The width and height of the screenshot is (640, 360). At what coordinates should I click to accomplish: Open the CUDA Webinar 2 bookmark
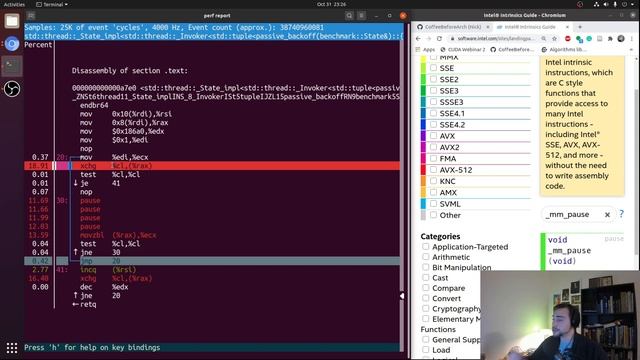462,49
